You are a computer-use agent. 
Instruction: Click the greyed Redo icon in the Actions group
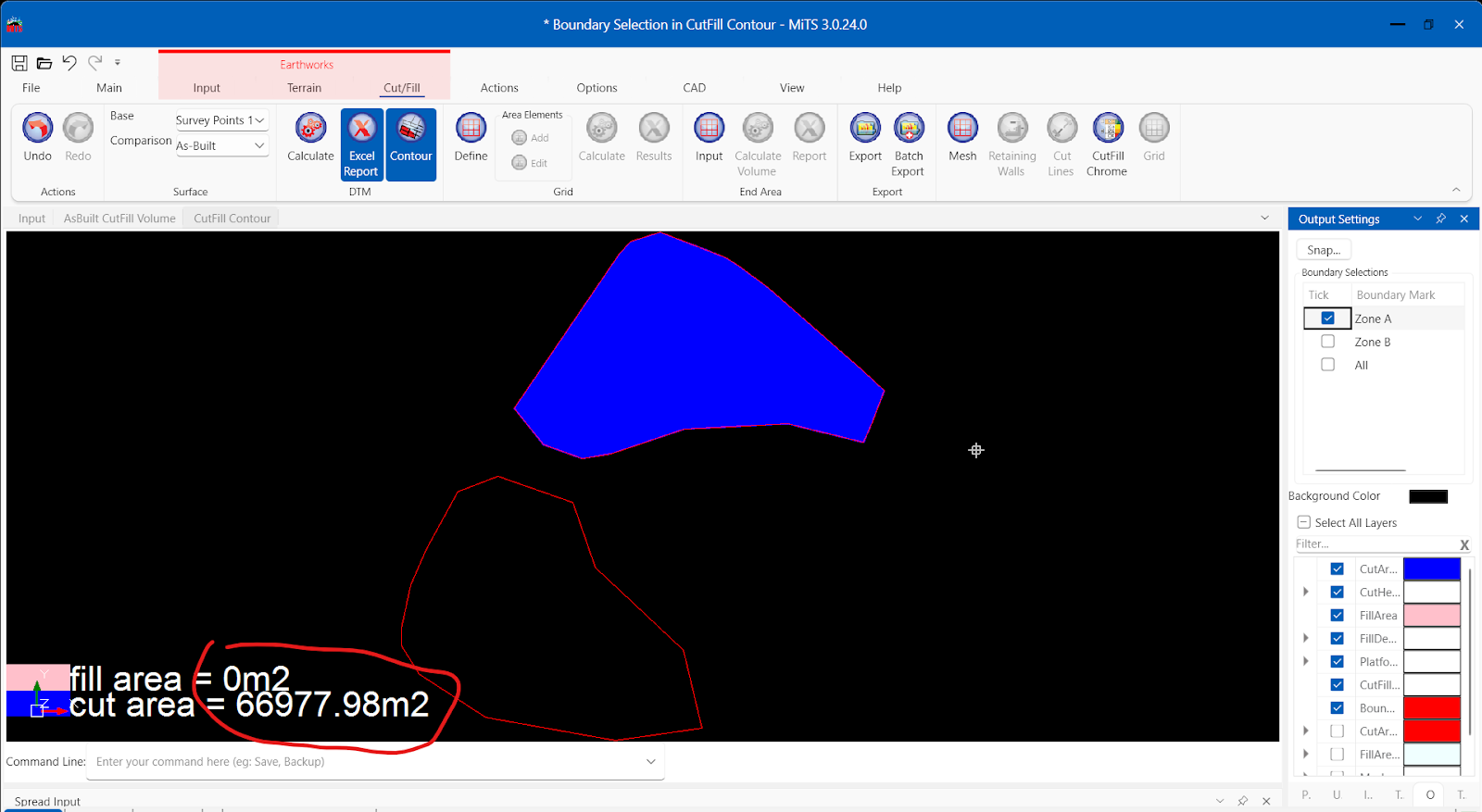[x=78, y=128]
